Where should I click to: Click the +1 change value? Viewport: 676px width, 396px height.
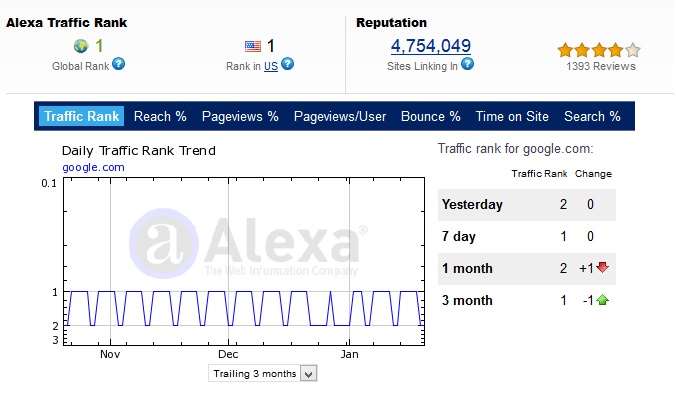pos(586,268)
